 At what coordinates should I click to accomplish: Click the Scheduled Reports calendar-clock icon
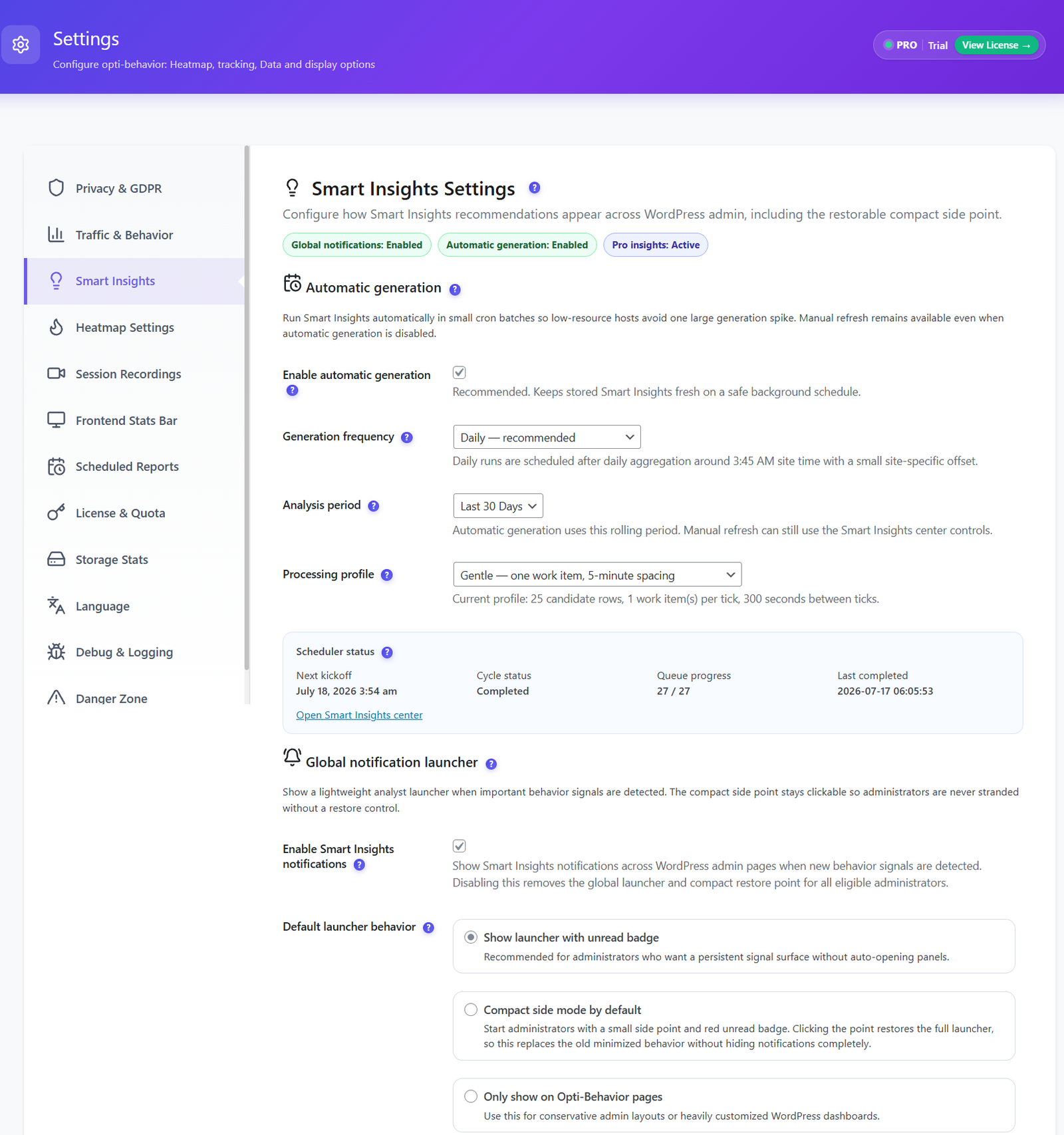coord(57,466)
